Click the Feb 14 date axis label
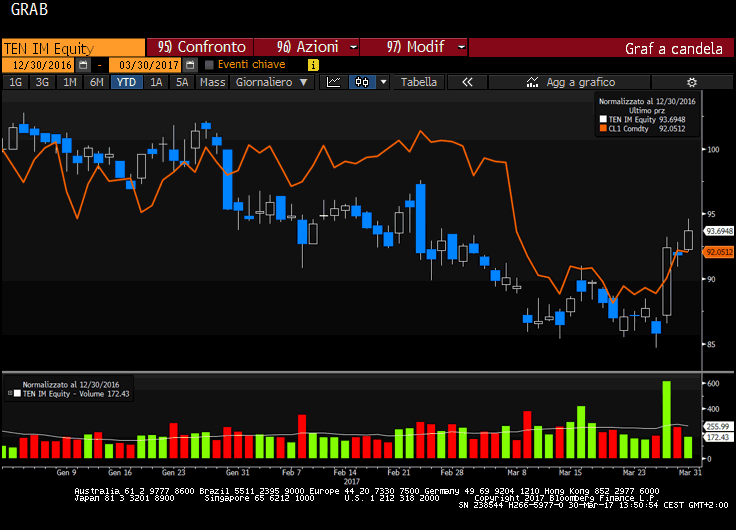Viewport: 736px width, 530px height. (345, 472)
